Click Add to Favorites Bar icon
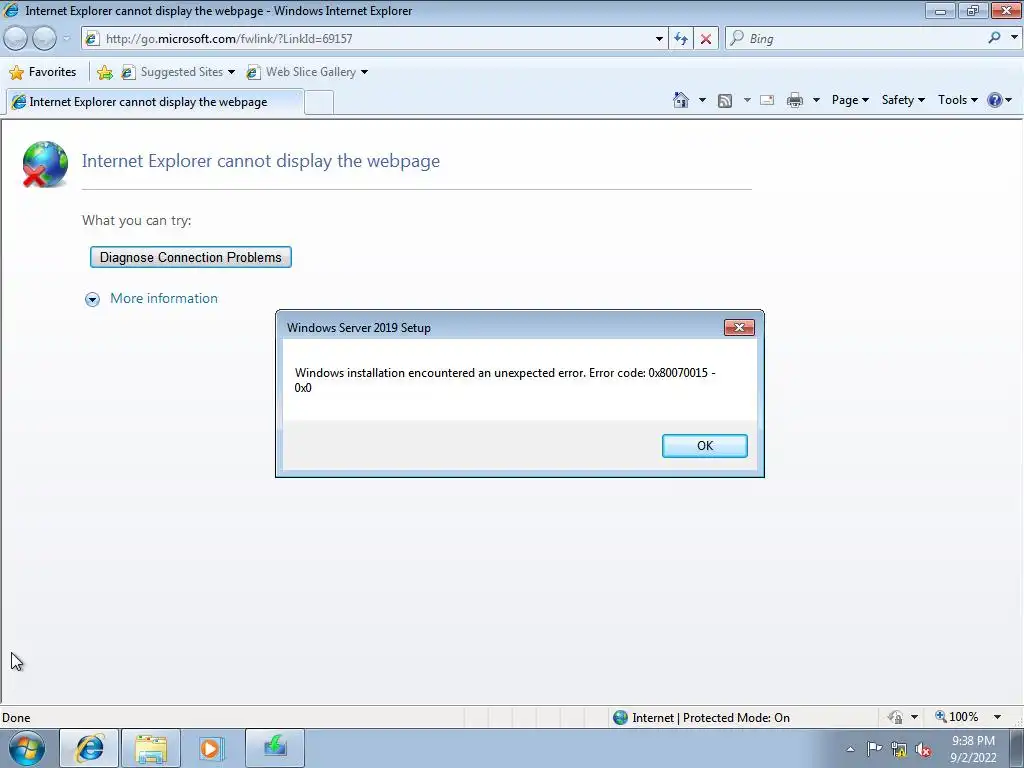Screen dimensions: 1024x768 click(104, 72)
